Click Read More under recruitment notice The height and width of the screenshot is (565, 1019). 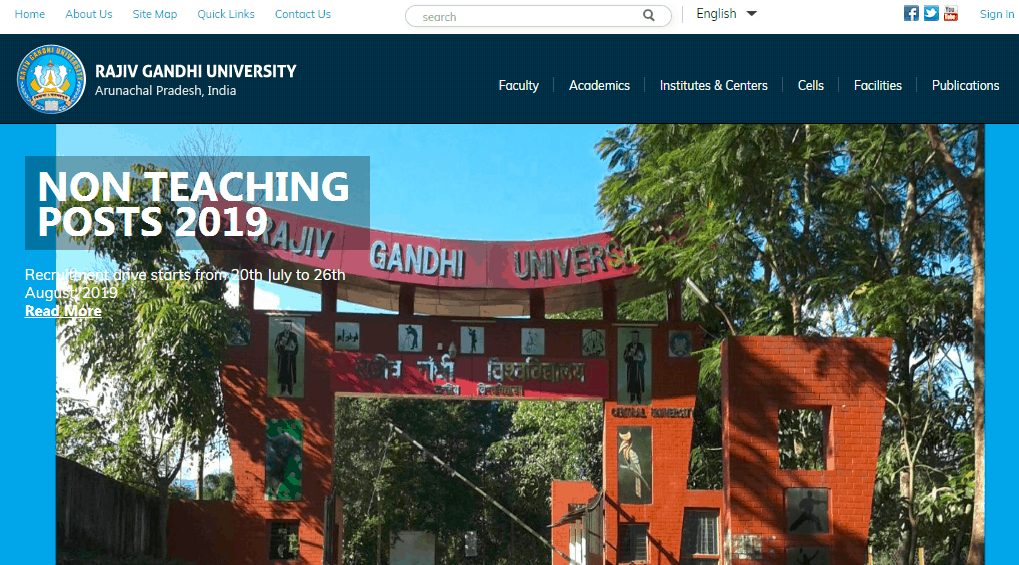click(x=63, y=311)
